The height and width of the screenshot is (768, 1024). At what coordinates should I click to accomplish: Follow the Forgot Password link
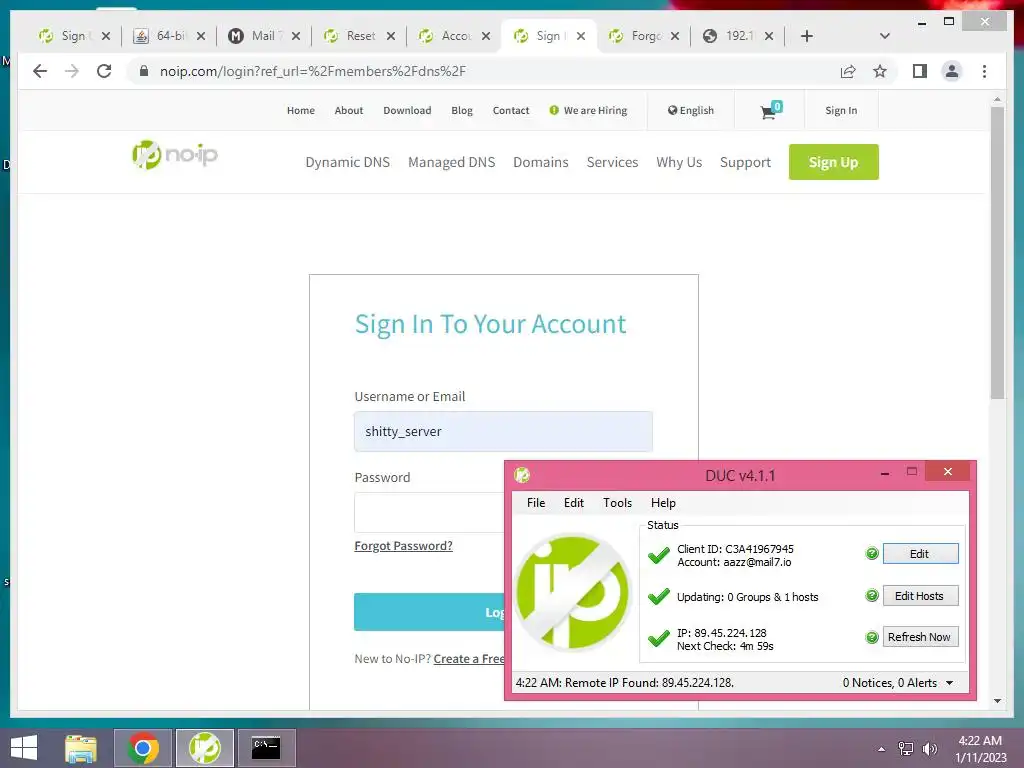point(403,546)
